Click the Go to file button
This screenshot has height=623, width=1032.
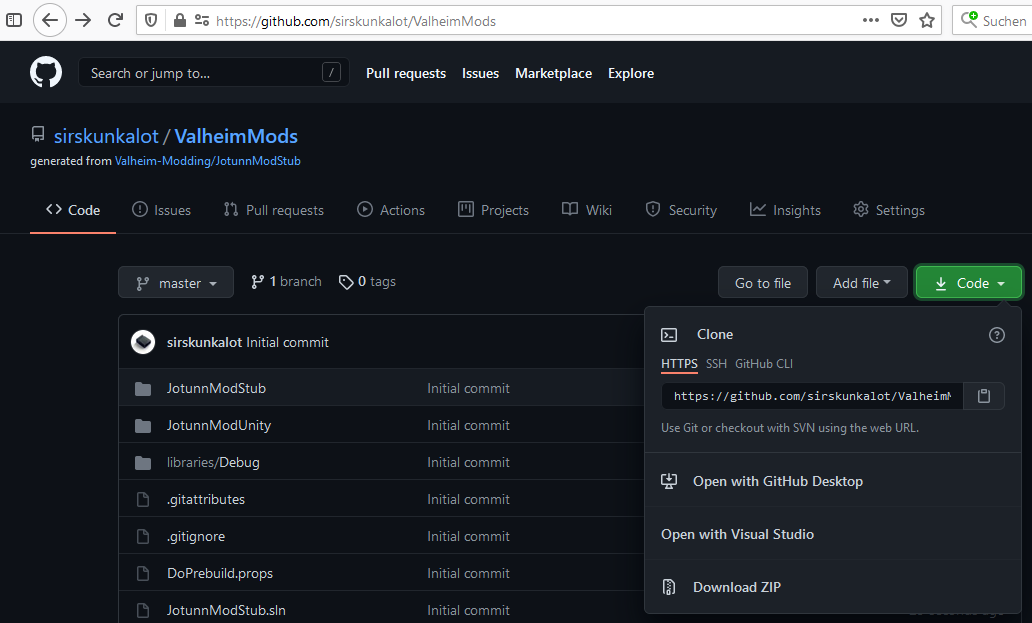point(763,282)
